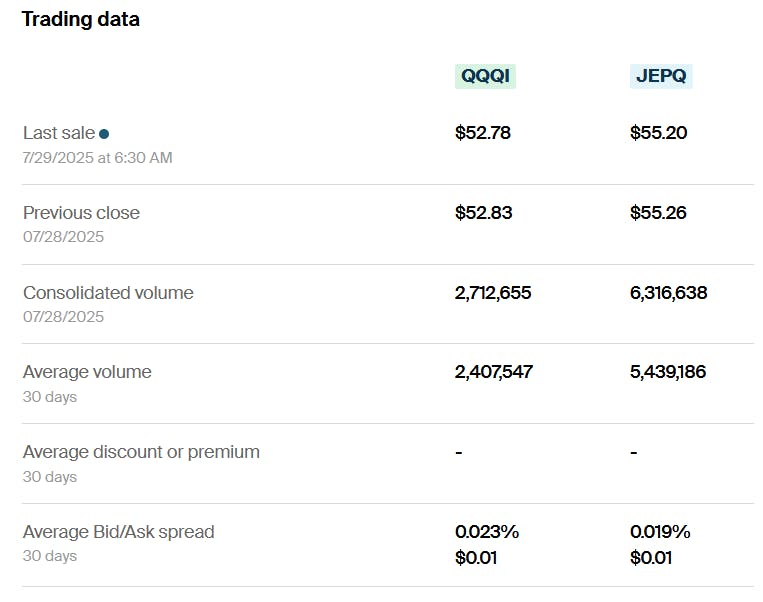
Task: Click the Average discount or premium label
Action: click(x=141, y=452)
